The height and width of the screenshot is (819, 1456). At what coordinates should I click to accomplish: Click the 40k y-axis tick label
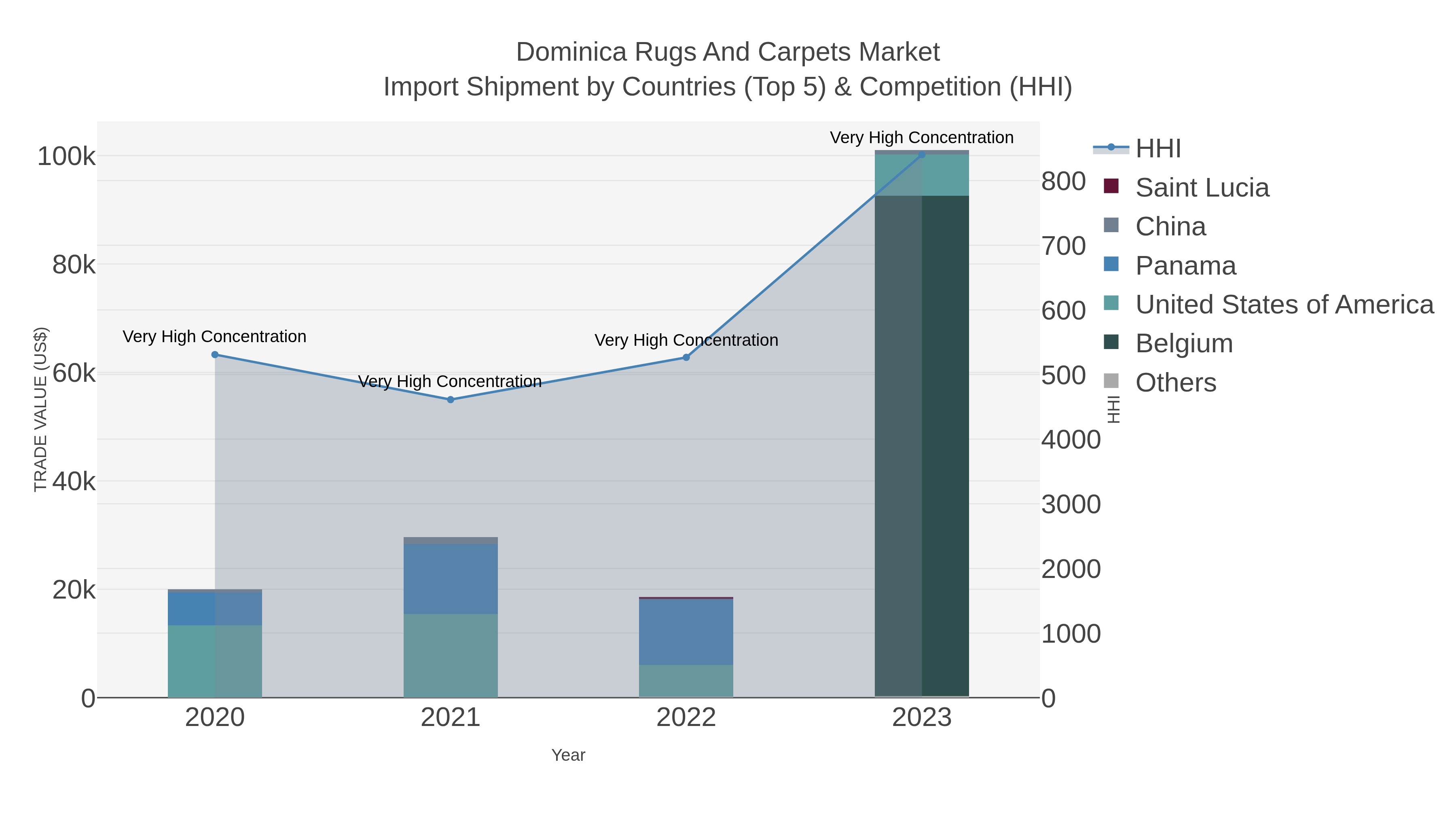(x=74, y=482)
